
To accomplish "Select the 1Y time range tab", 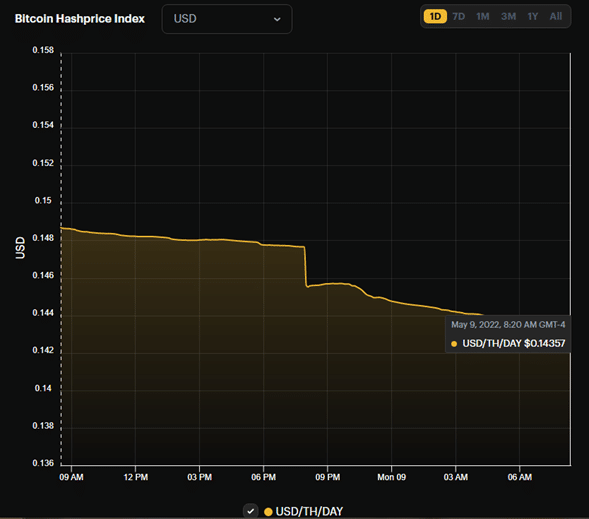I will [533, 17].
